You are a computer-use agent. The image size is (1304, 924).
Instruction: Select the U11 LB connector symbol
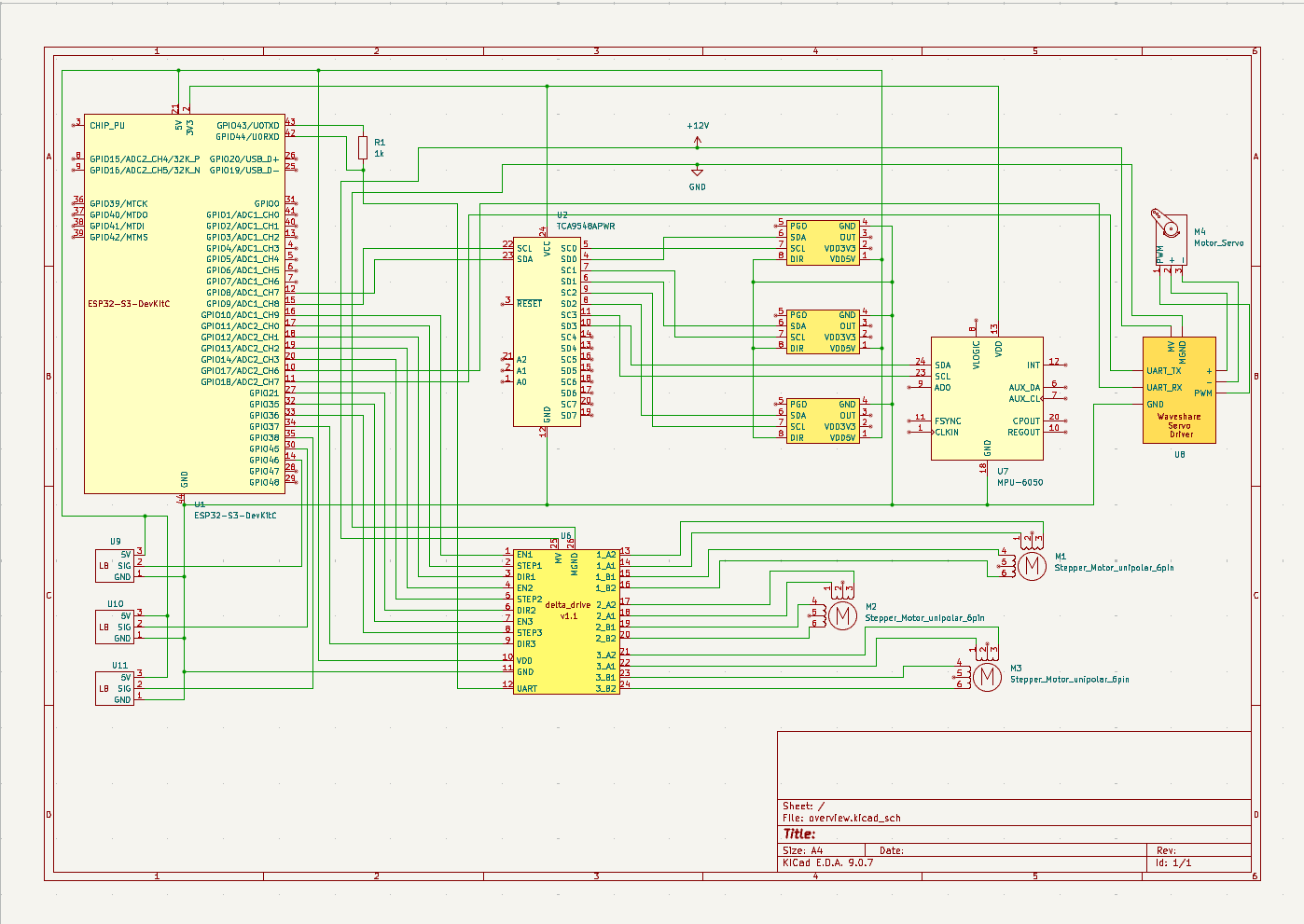(115, 688)
